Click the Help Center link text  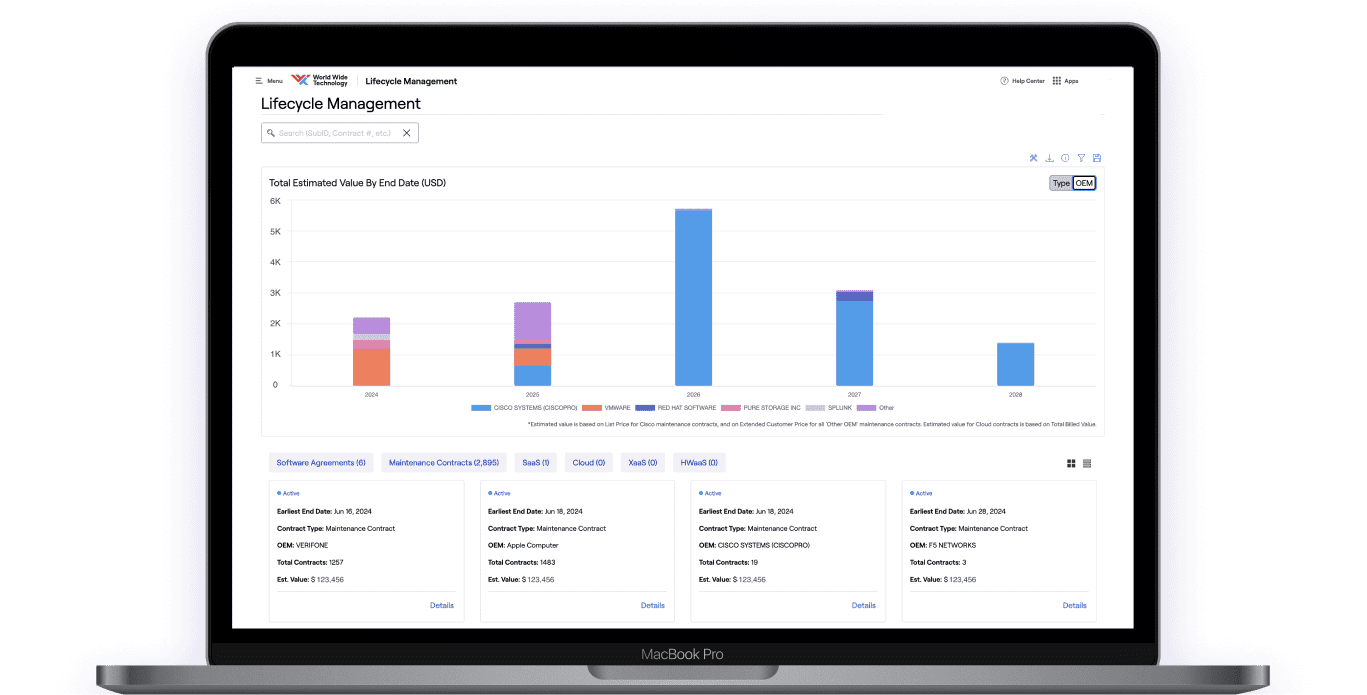(x=1028, y=81)
